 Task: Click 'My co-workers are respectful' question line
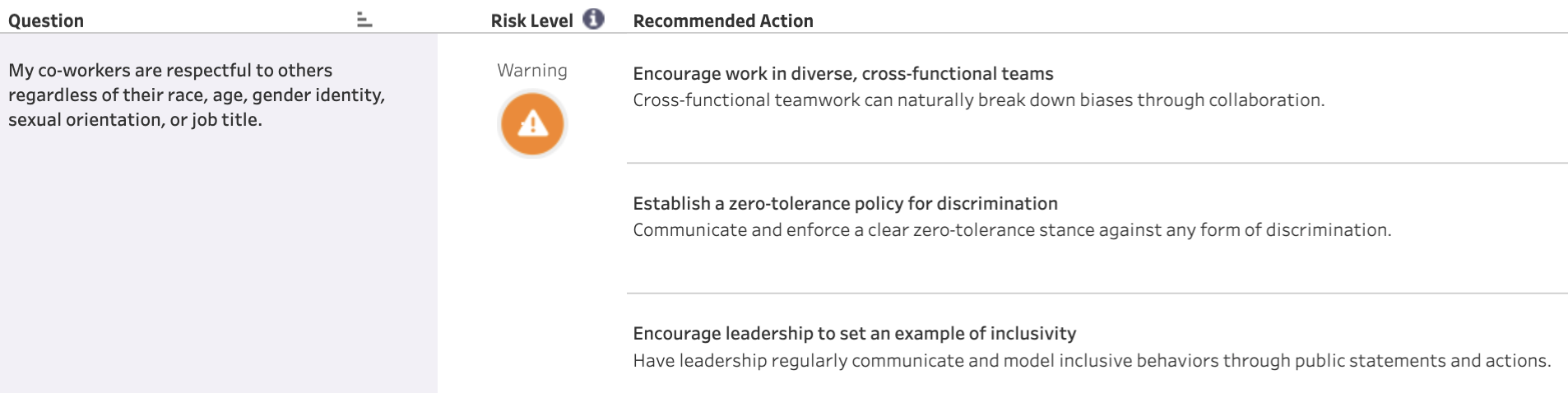(x=170, y=71)
